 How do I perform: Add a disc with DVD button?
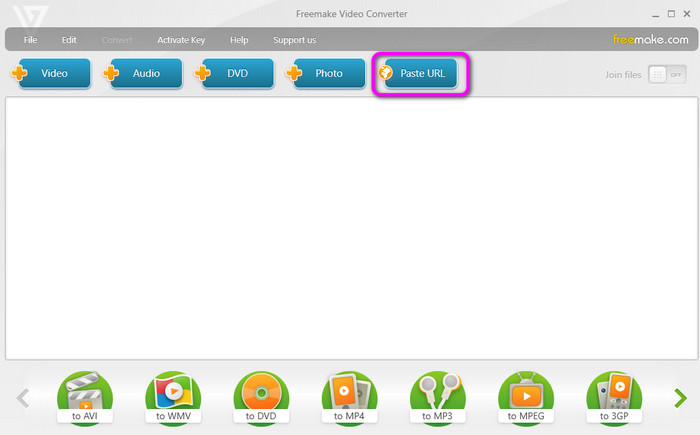click(x=234, y=73)
